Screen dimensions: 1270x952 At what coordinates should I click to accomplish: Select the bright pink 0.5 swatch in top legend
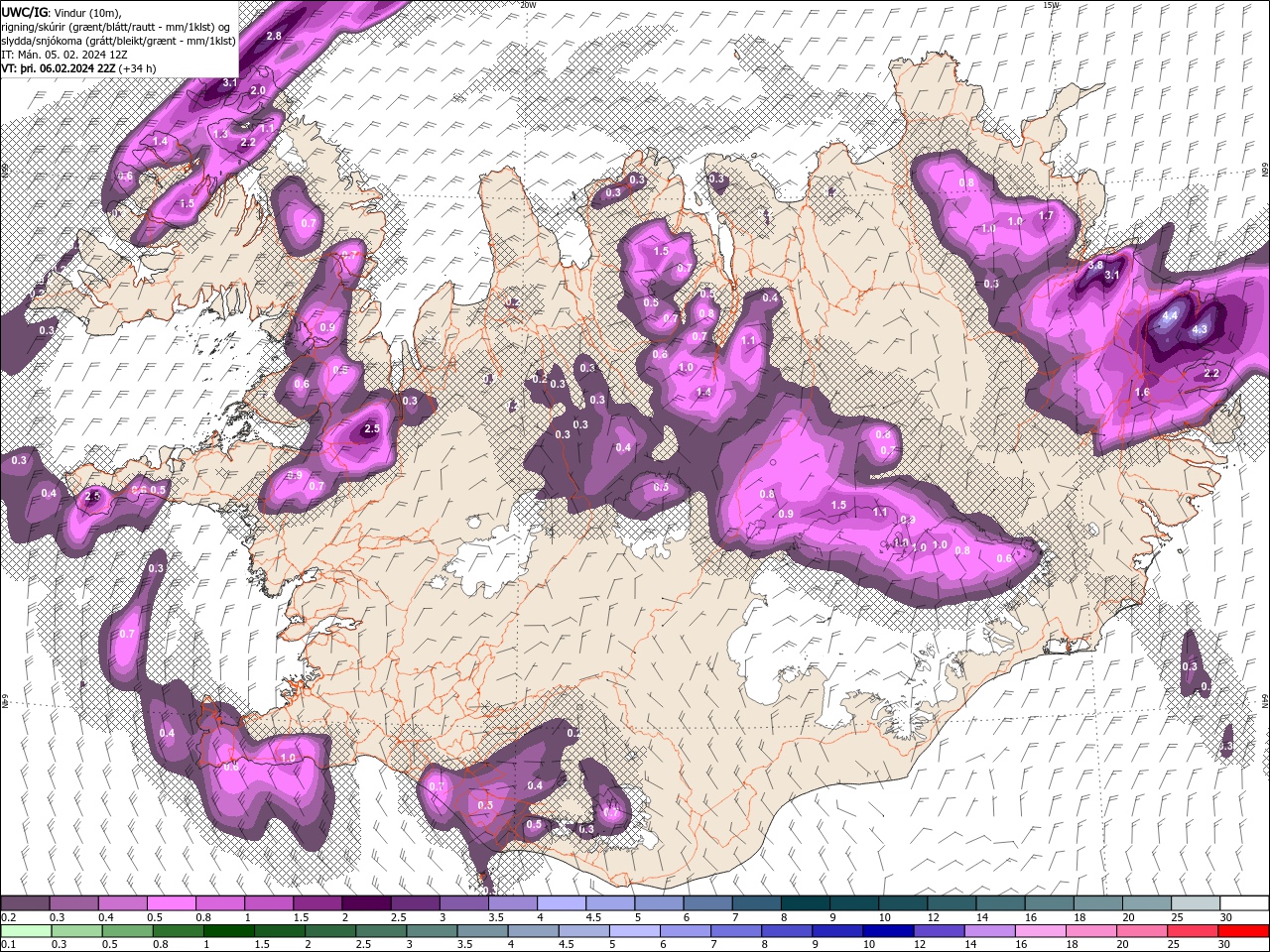point(172,903)
